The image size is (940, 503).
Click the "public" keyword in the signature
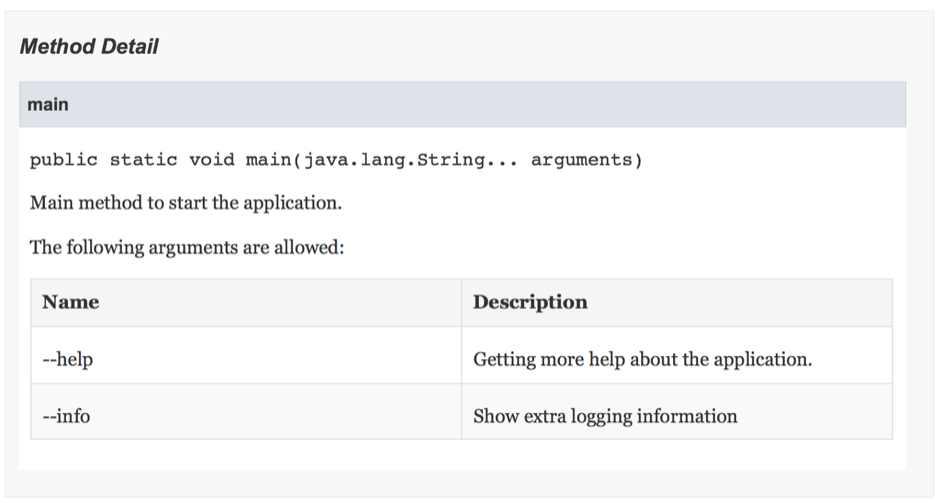(63, 160)
